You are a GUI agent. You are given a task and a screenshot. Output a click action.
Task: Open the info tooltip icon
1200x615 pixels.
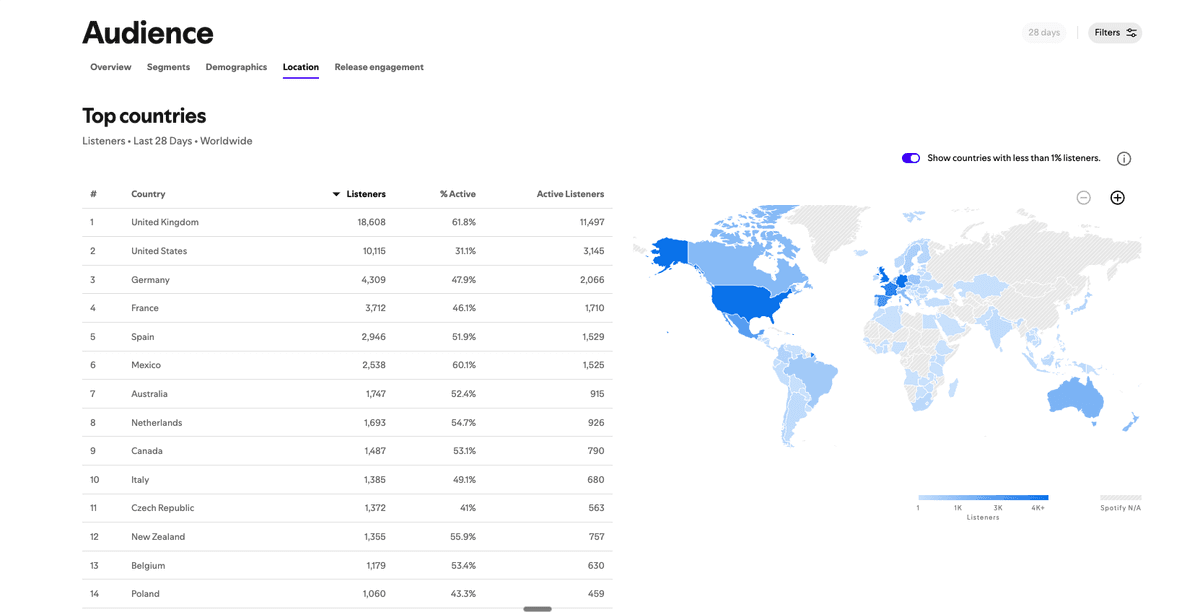(1124, 159)
